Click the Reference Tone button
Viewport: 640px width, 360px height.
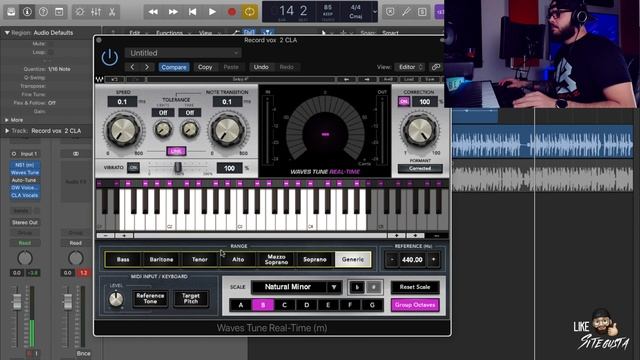pos(150,298)
